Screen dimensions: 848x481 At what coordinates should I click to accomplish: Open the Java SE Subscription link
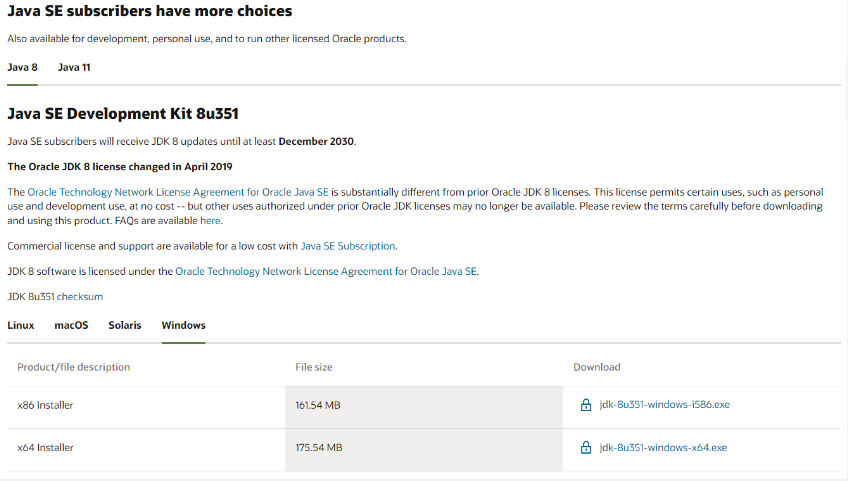(x=348, y=246)
